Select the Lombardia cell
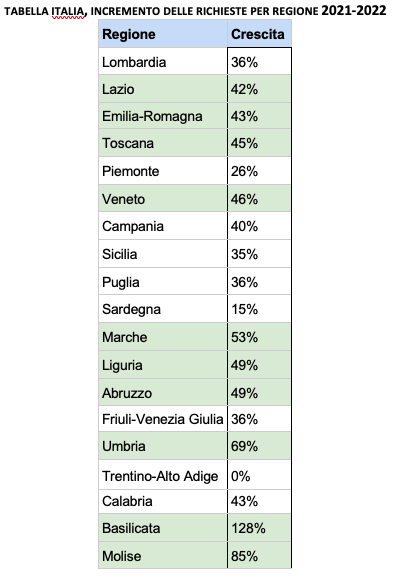397x579 pixels. 163,61
